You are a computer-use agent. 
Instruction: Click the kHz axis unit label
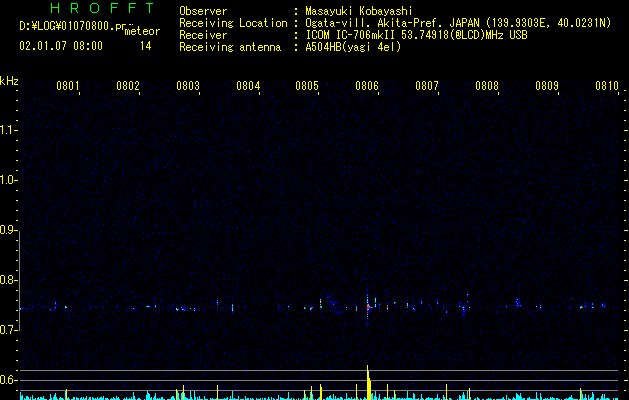pos(9,81)
